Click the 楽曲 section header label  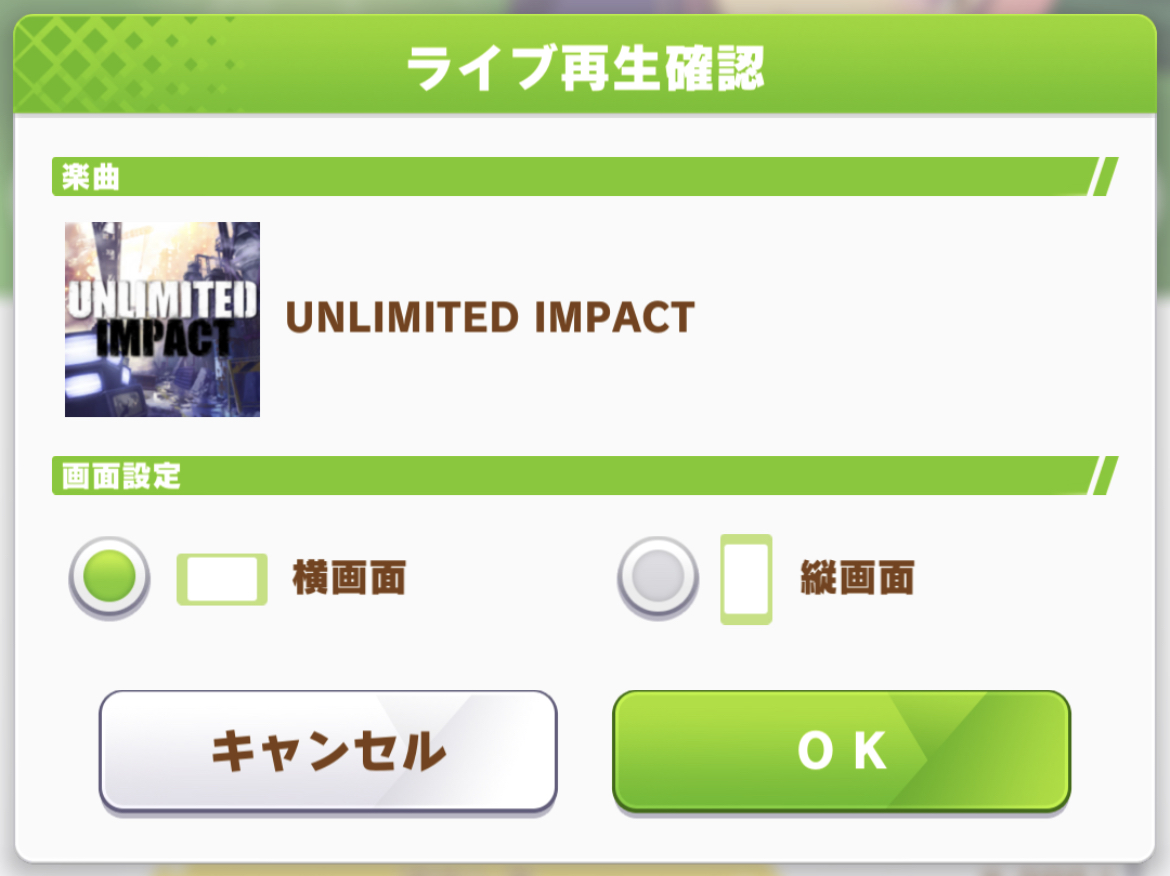[90, 178]
